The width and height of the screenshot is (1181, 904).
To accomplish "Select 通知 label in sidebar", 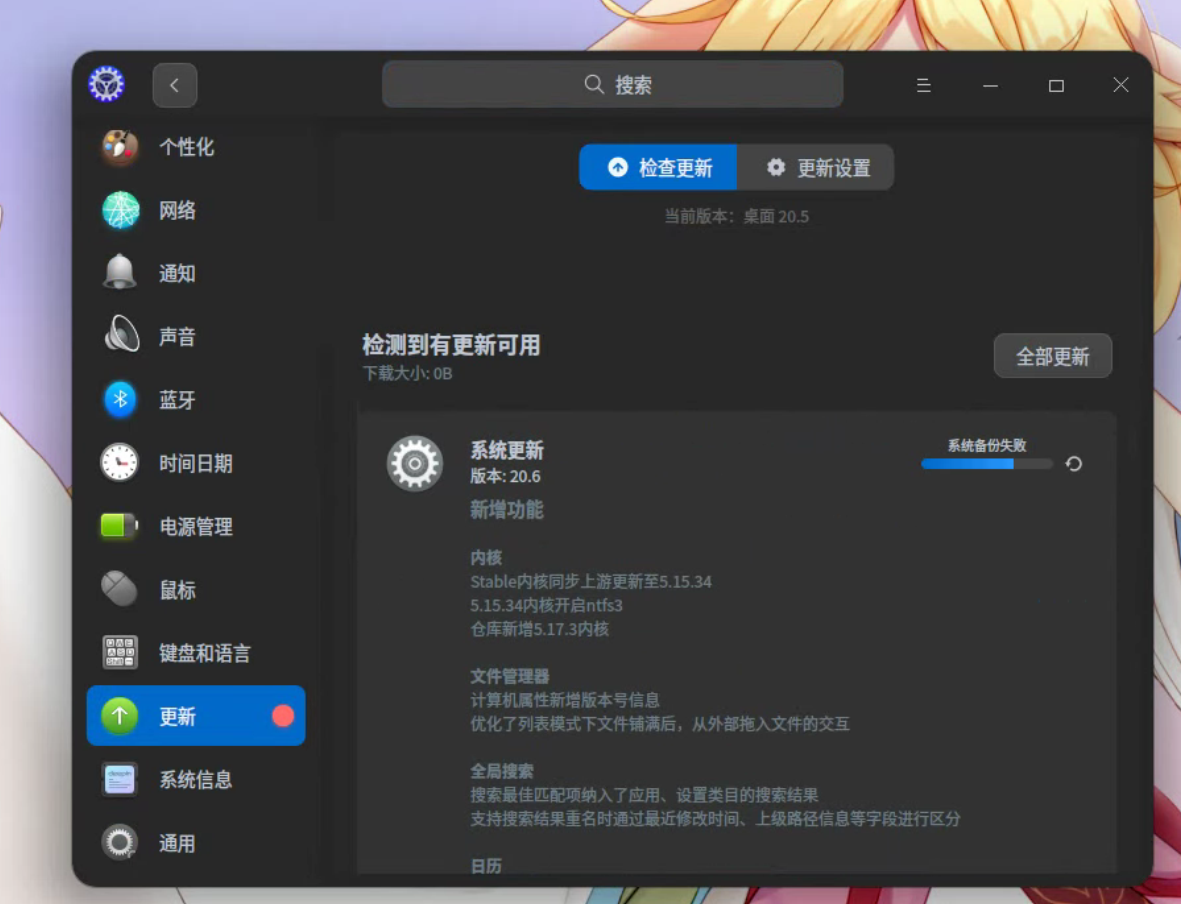I will coord(178,273).
